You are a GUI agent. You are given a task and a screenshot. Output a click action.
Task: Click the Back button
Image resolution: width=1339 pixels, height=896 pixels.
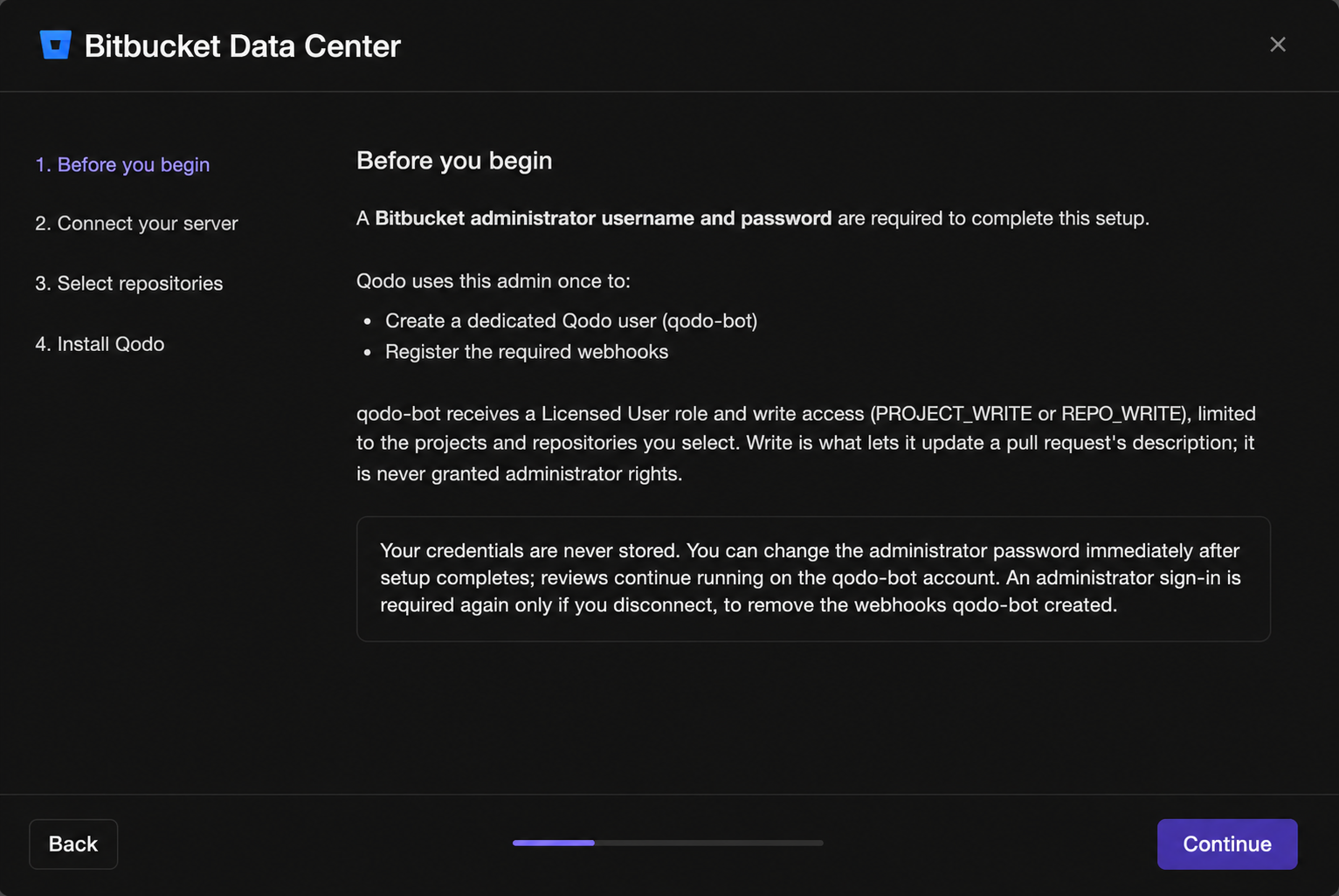73,844
